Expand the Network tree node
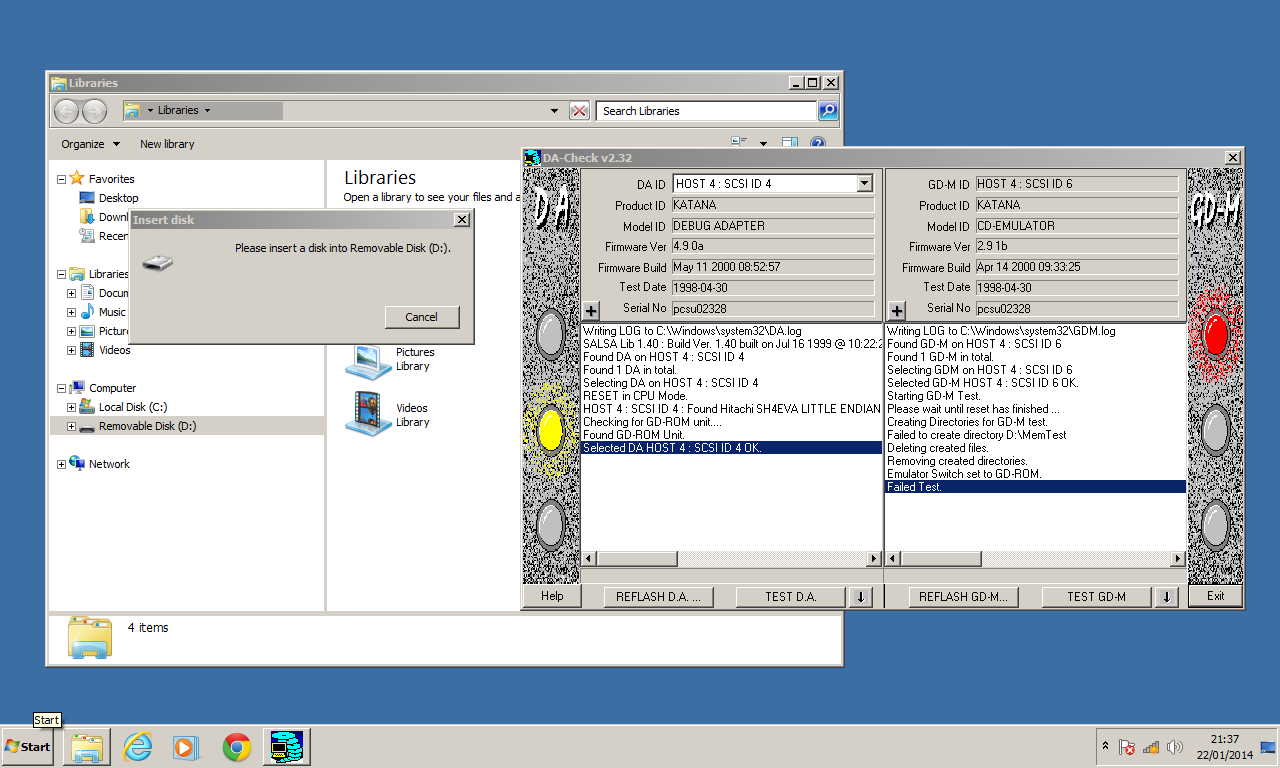Image resolution: width=1280 pixels, height=768 pixels. click(61, 464)
